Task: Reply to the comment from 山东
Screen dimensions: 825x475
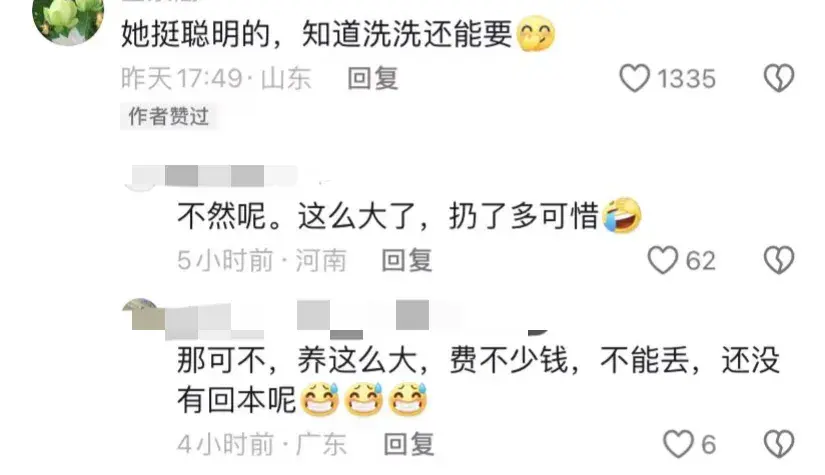Action: tap(373, 79)
